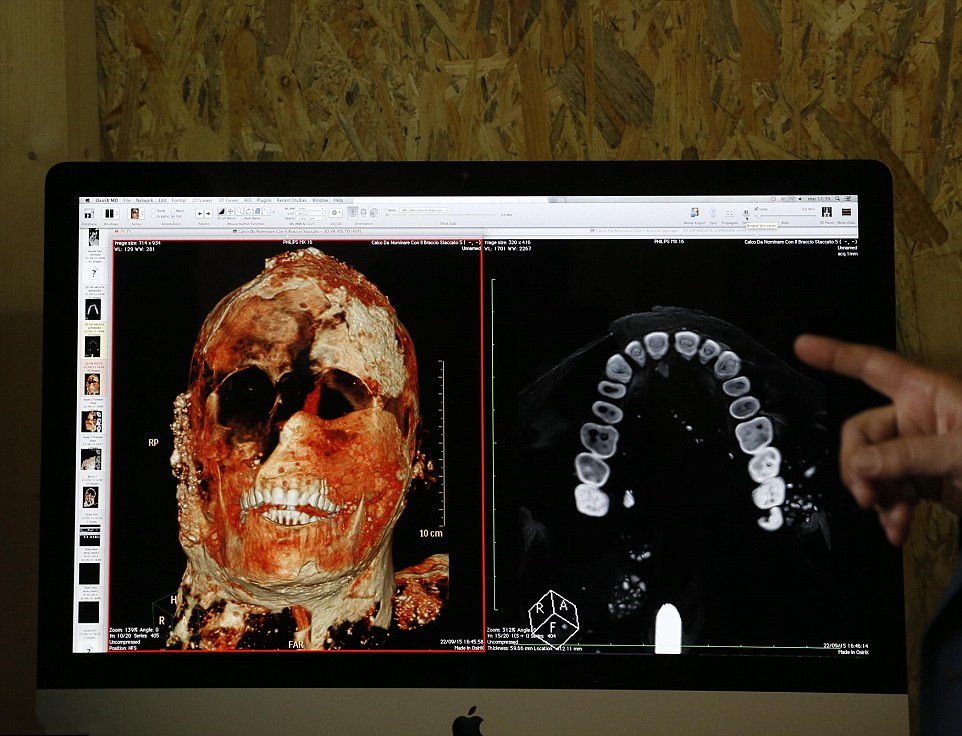The width and height of the screenshot is (962, 736).
Task: Click the Propagate settings icon
Action: coord(729,213)
